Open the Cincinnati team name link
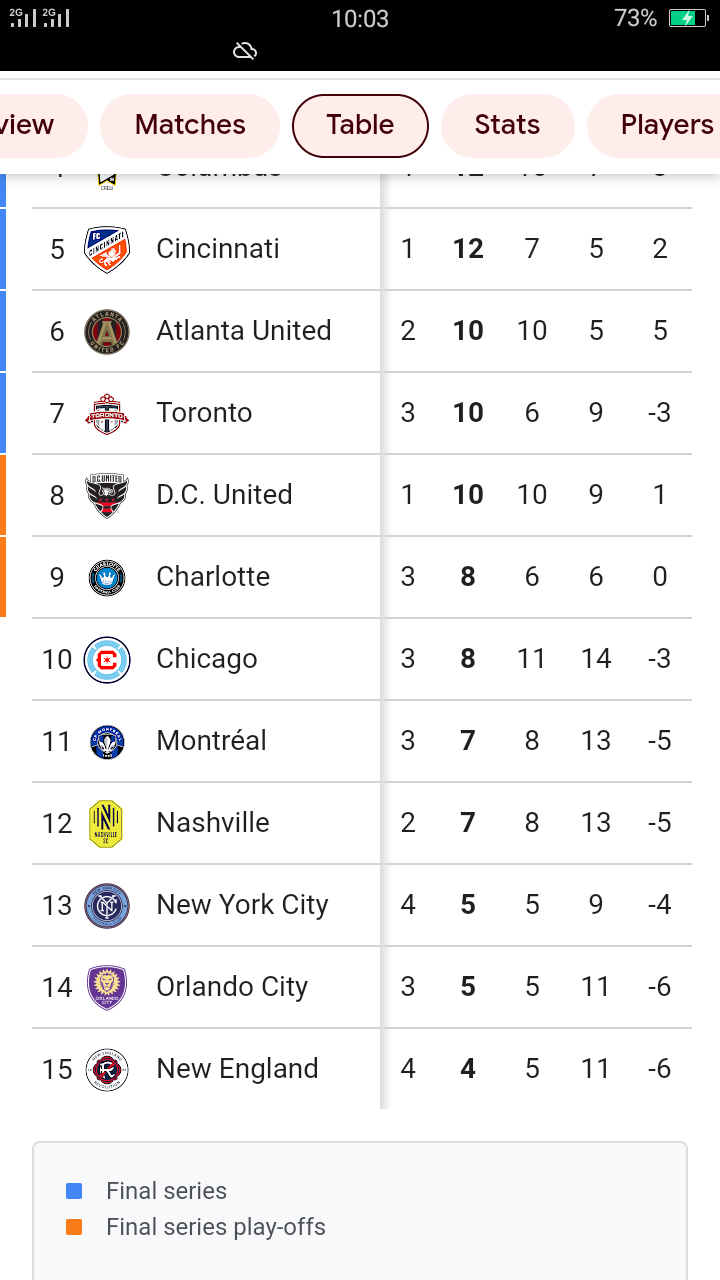The image size is (720, 1280). [x=218, y=249]
